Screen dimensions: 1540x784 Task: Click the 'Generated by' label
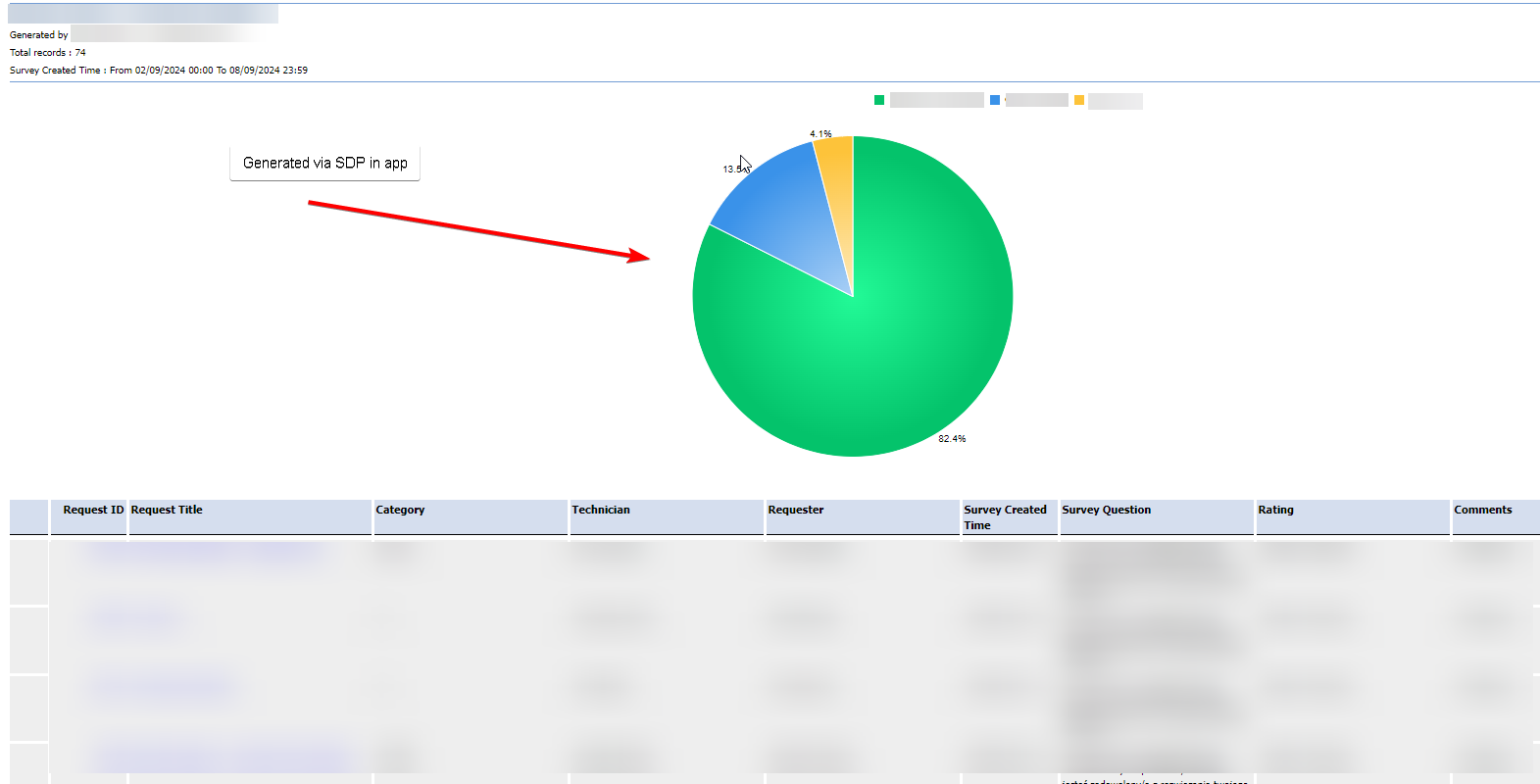(x=39, y=35)
